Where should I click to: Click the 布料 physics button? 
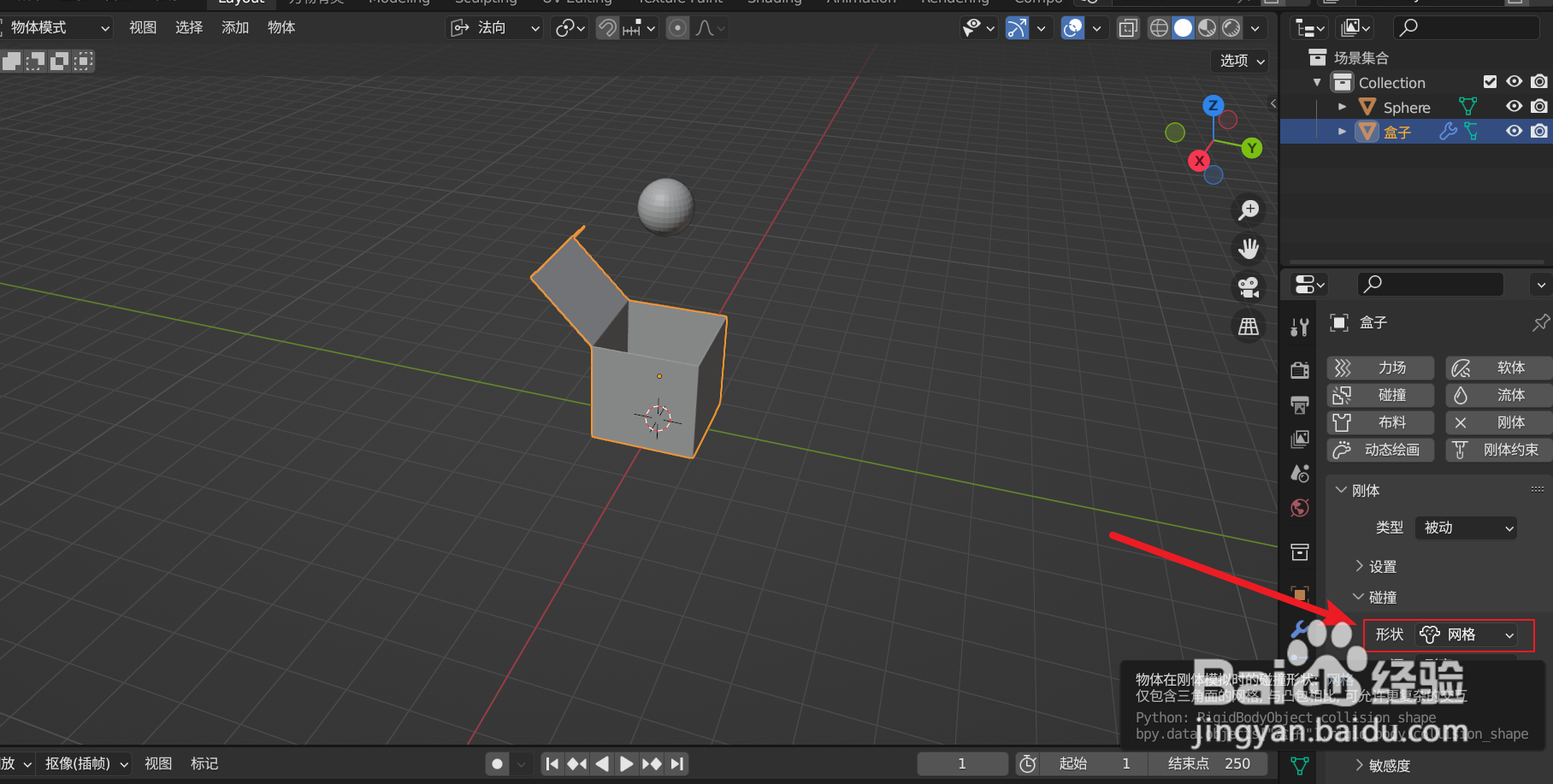(1380, 422)
